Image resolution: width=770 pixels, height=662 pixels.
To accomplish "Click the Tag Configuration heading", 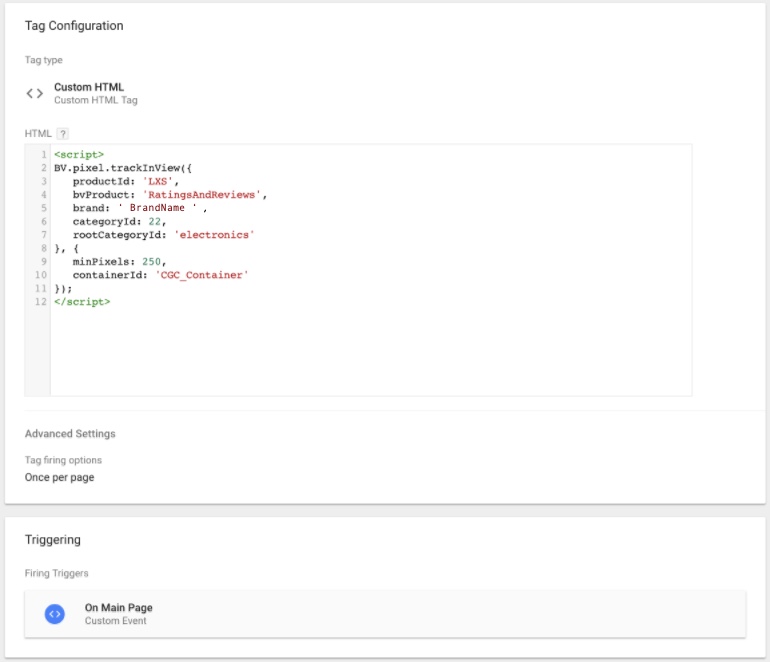I will (74, 26).
